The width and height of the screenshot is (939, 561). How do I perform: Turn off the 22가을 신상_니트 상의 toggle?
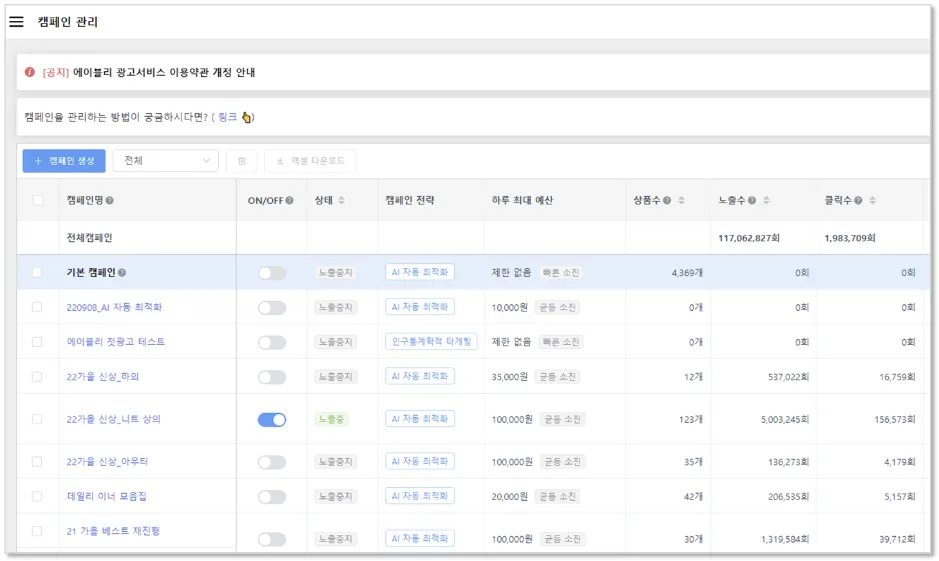pyautogui.click(x=271, y=420)
